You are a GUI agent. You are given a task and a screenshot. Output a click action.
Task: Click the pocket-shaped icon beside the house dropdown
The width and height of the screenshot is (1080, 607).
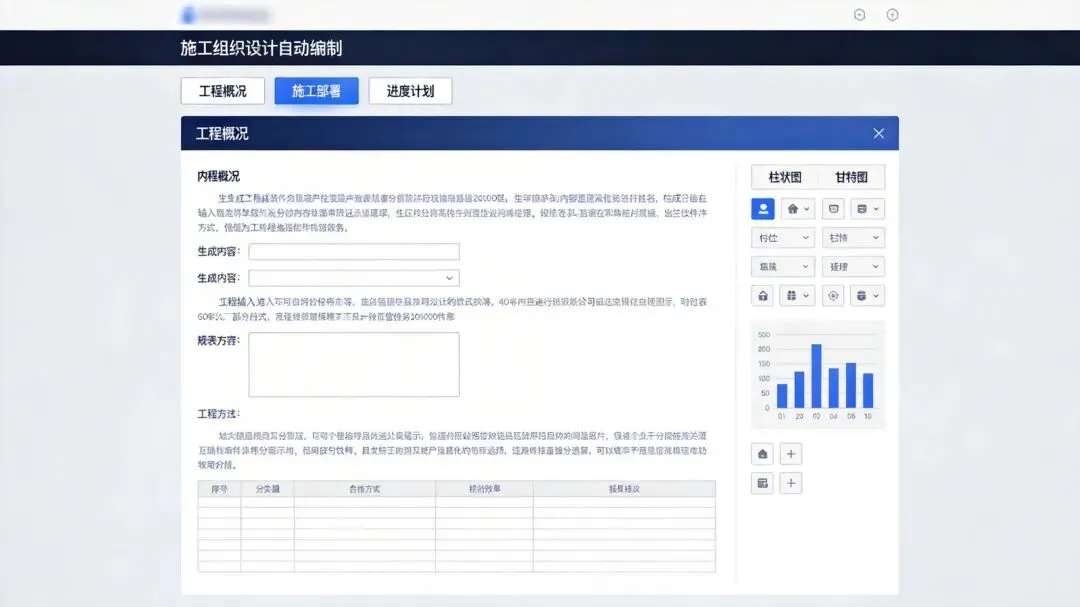click(x=833, y=209)
